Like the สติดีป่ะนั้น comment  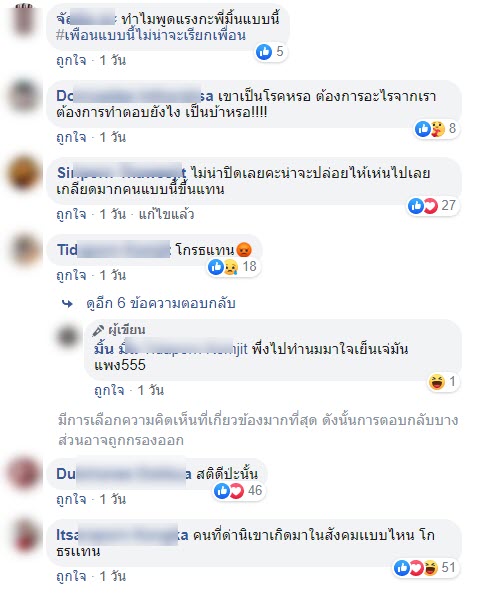pyautogui.click(x=71, y=499)
